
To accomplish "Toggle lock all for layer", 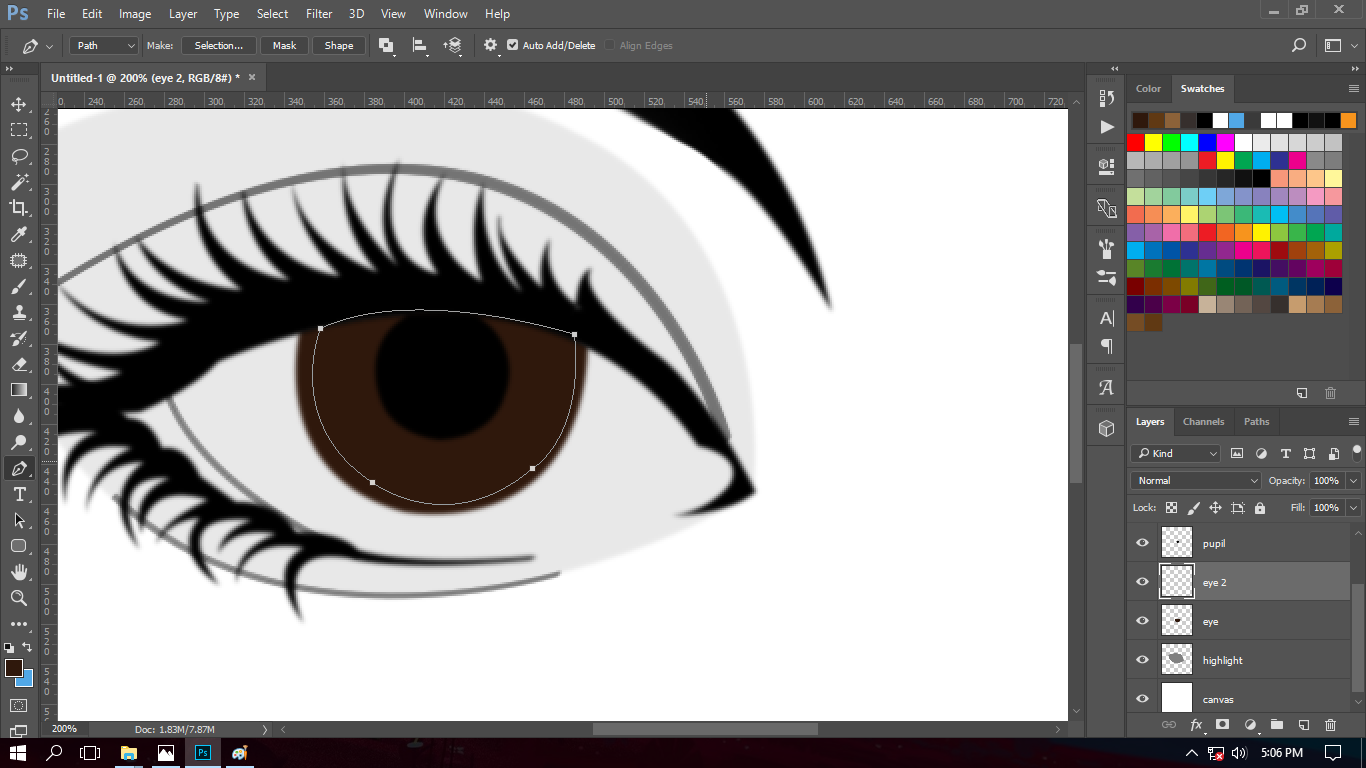I will [x=1260, y=508].
